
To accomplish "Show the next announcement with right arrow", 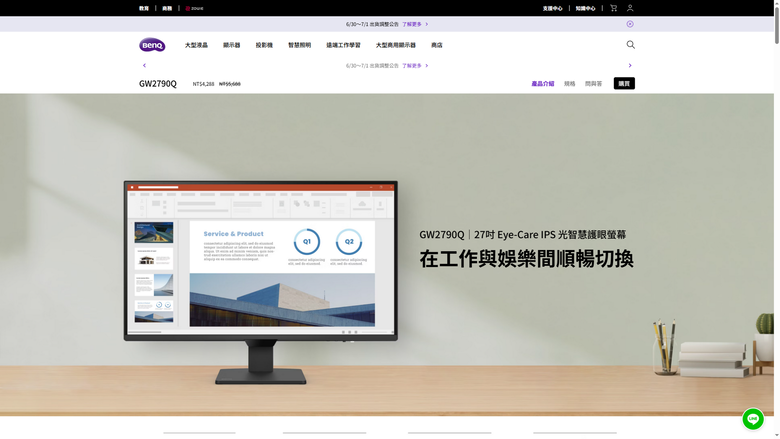I will [630, 65].
